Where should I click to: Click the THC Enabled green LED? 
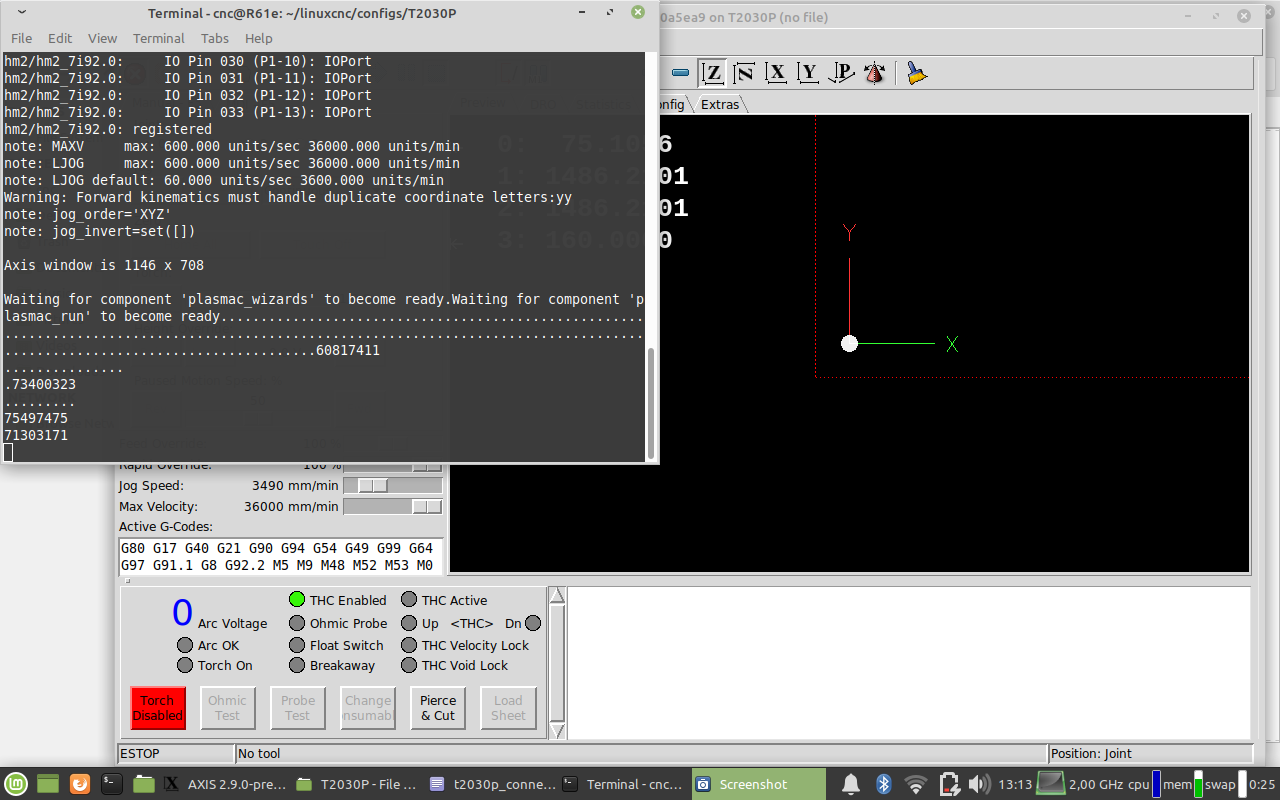(x=297, y=600)
